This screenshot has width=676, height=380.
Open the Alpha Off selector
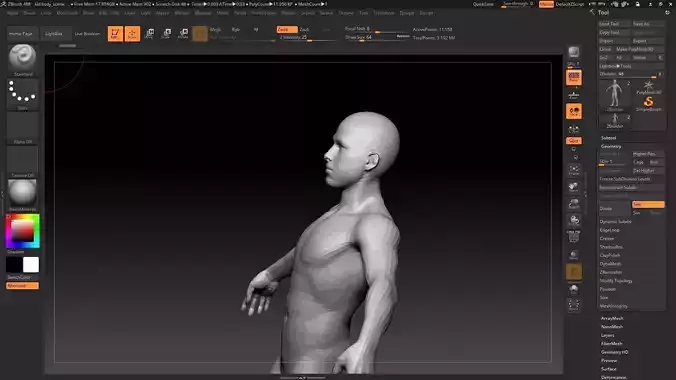pyautogui.click(x=22, y=127)
